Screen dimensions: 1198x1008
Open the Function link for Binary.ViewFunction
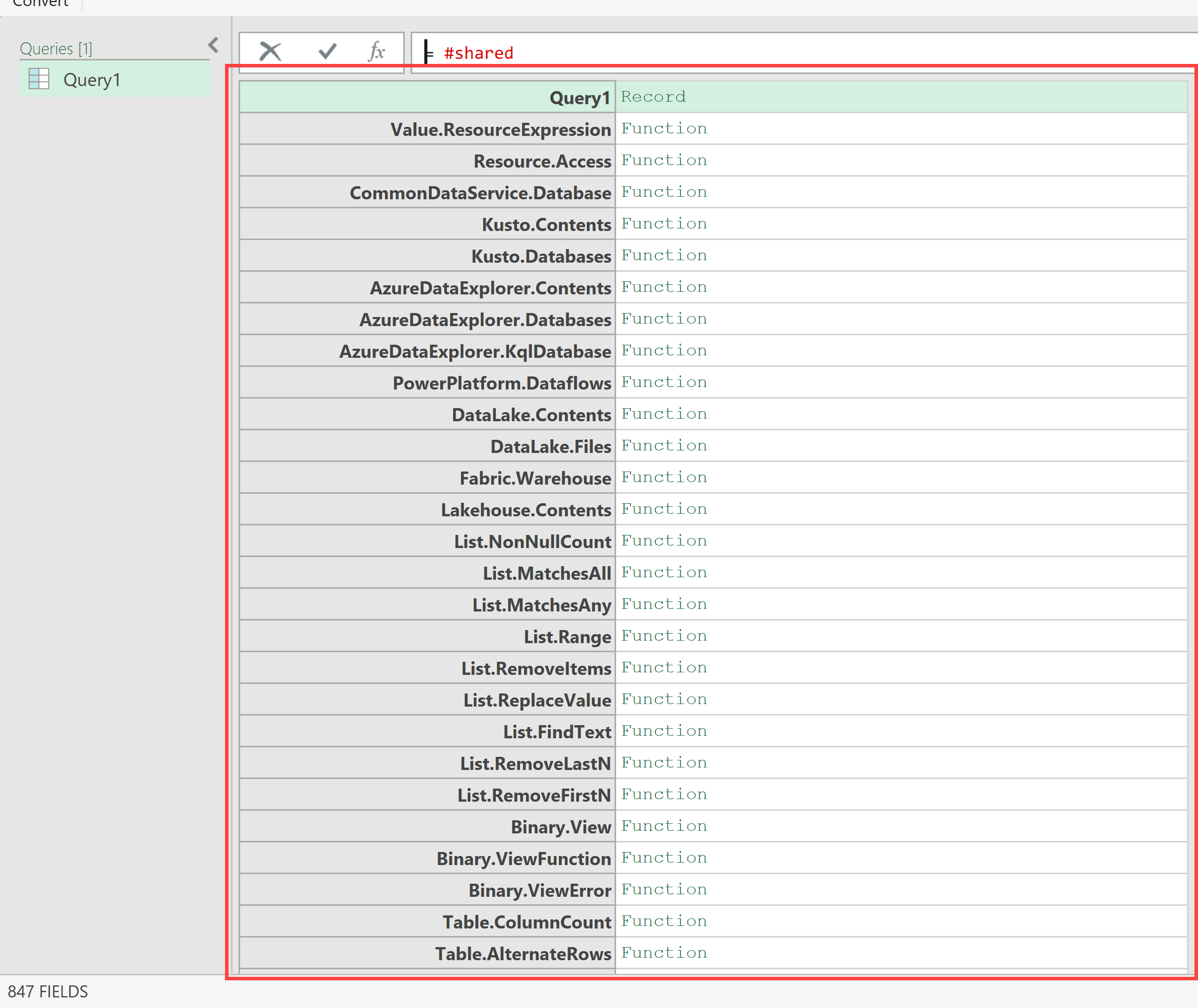[664, 858]
